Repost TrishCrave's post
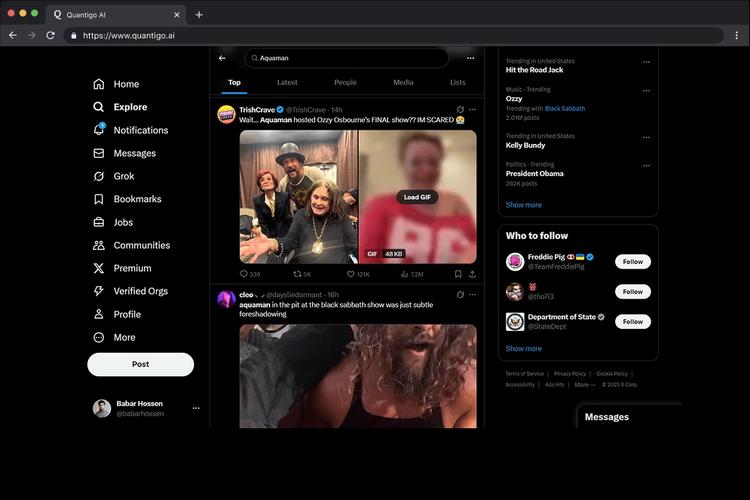Screen dimensions: 750x500 tap(302, 274)
